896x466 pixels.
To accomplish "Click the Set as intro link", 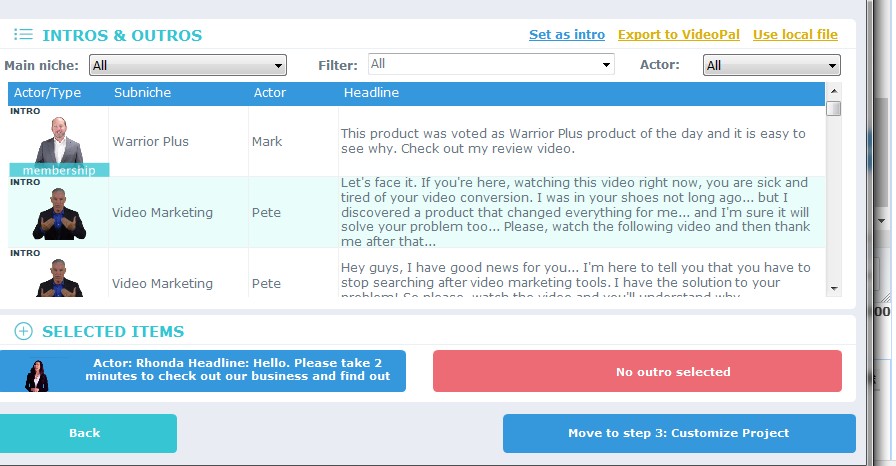I will pos(566,35).
